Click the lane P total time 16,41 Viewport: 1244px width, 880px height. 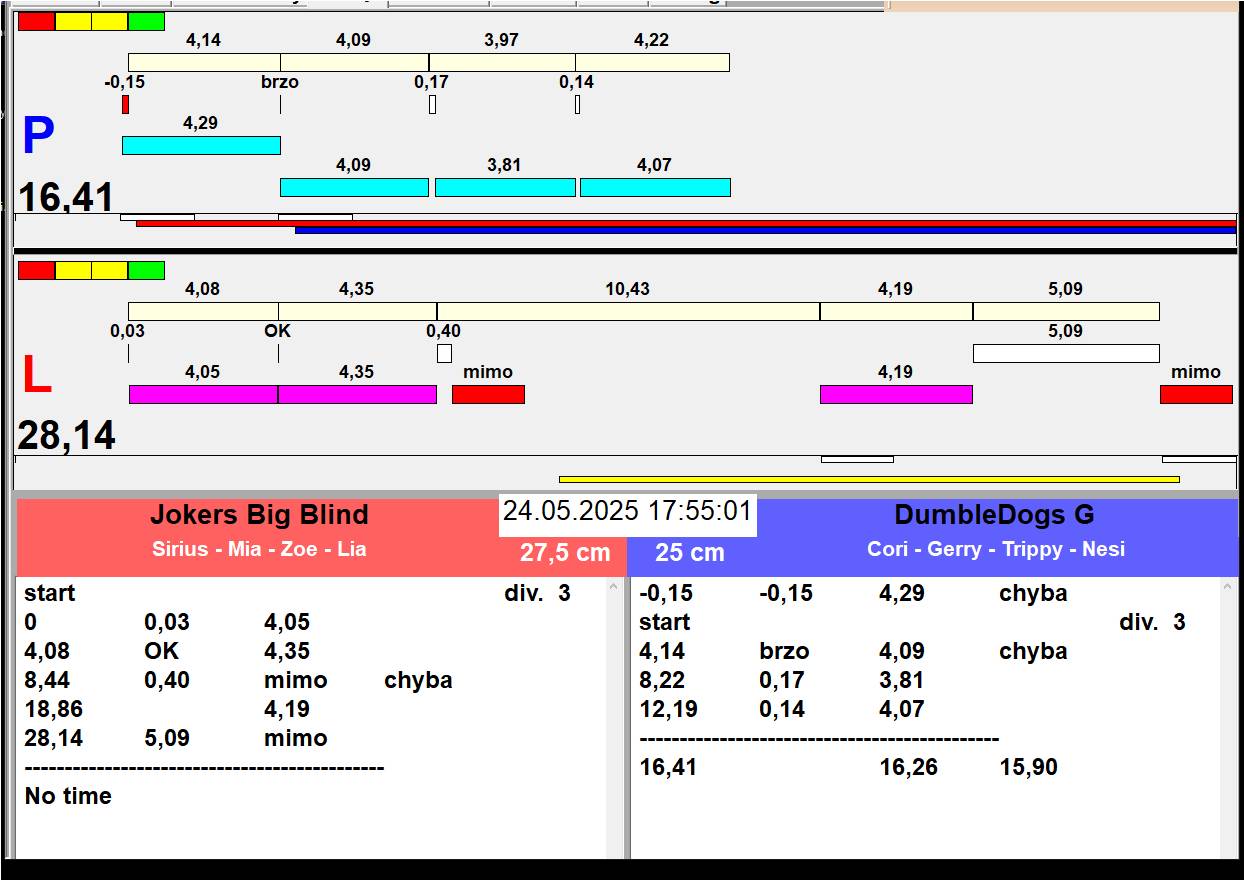pos(66,197)
